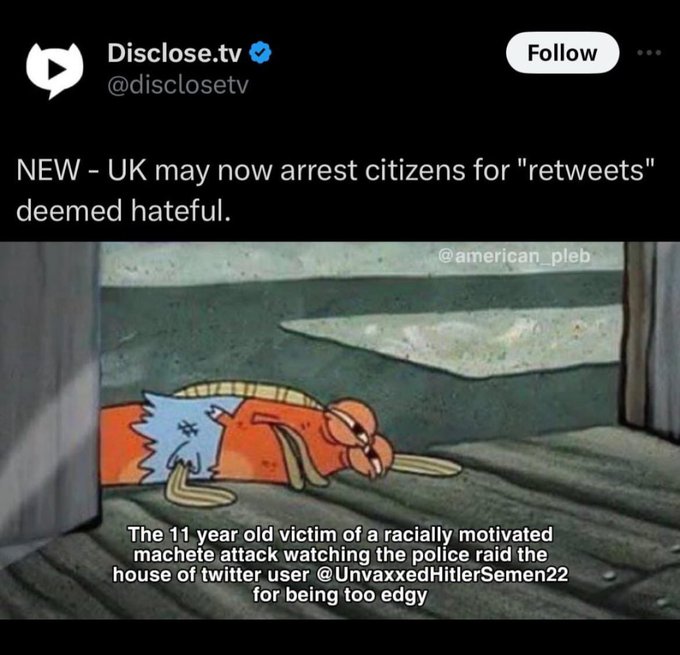Open the Disclose.tv profile avatar

[x=54, y=70]
